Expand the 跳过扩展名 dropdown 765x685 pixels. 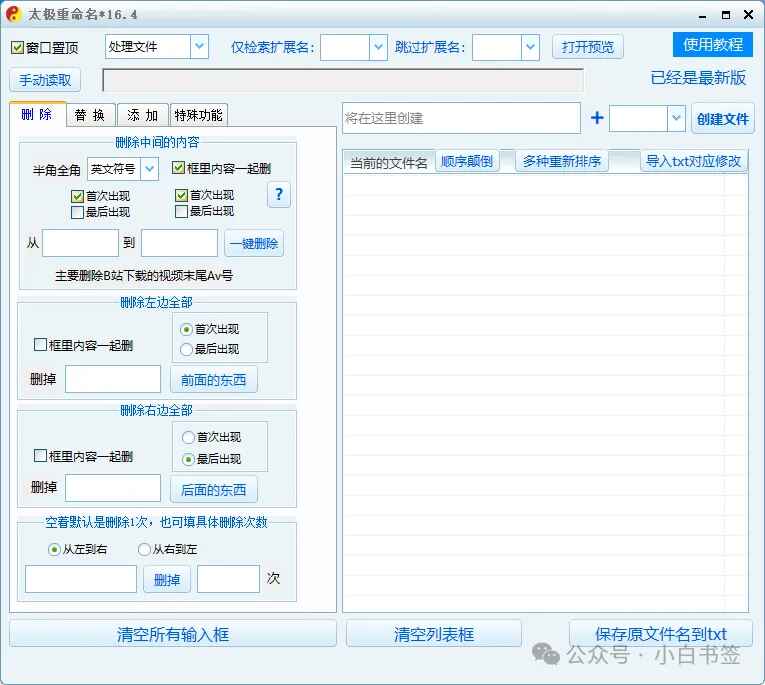[x=530, y=47]
